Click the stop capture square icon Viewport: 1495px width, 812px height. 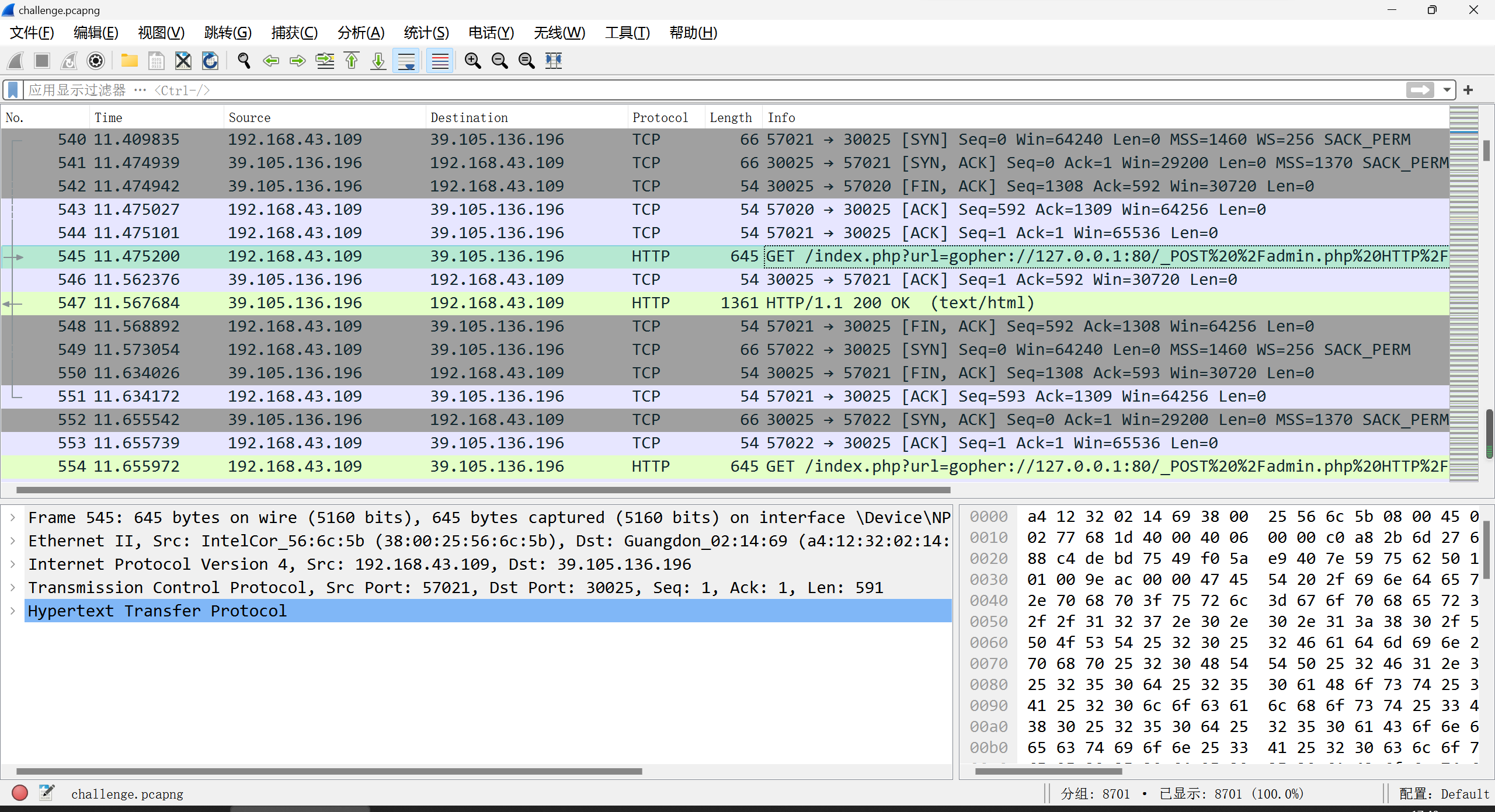[42, 61]
